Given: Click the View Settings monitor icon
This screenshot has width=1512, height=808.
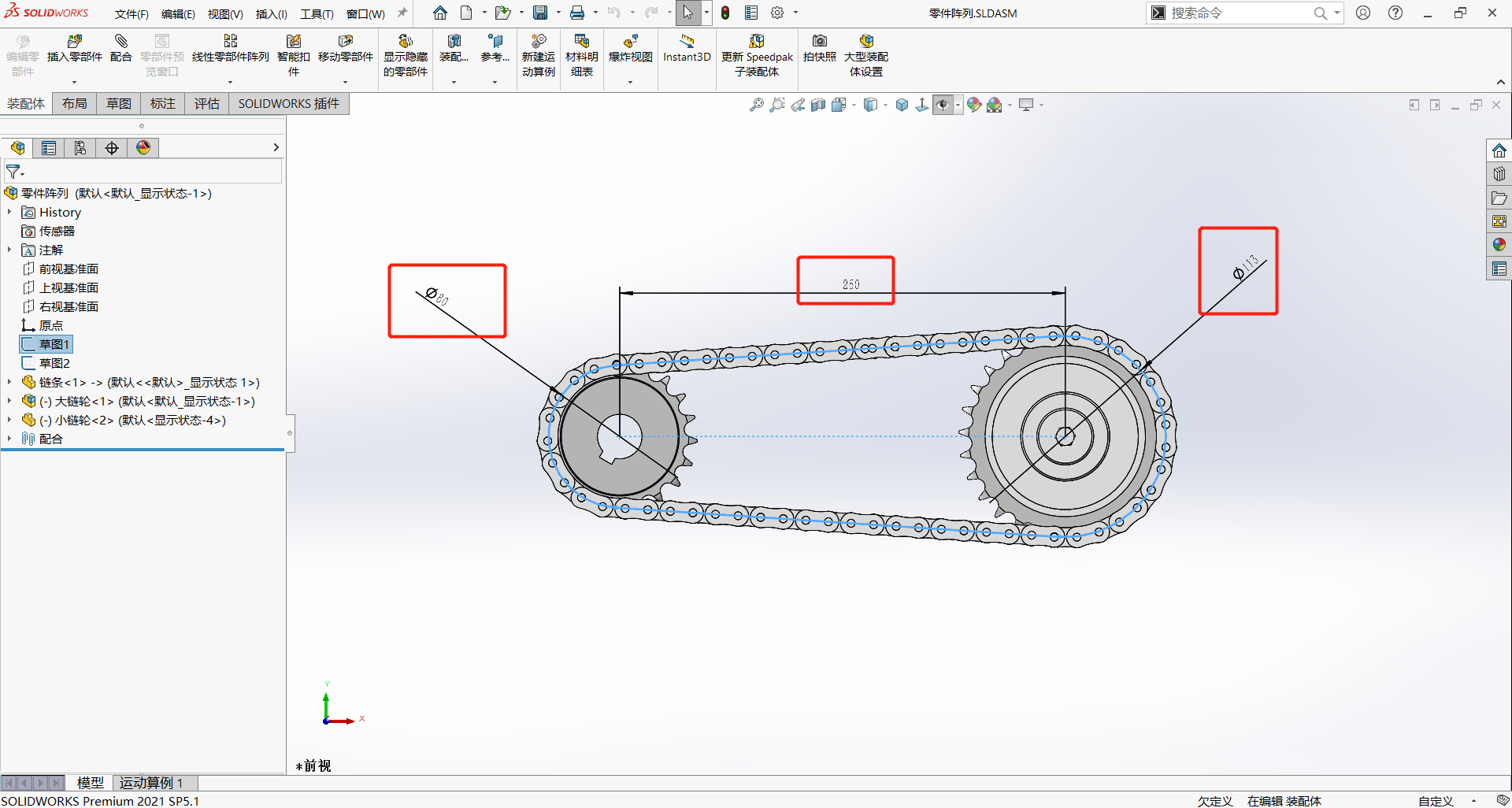Looking at the screenshot, I should [1026, 105].
